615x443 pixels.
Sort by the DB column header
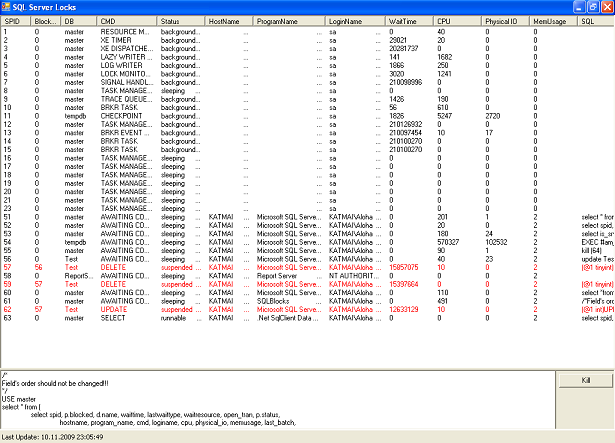[x=78, y=21]
